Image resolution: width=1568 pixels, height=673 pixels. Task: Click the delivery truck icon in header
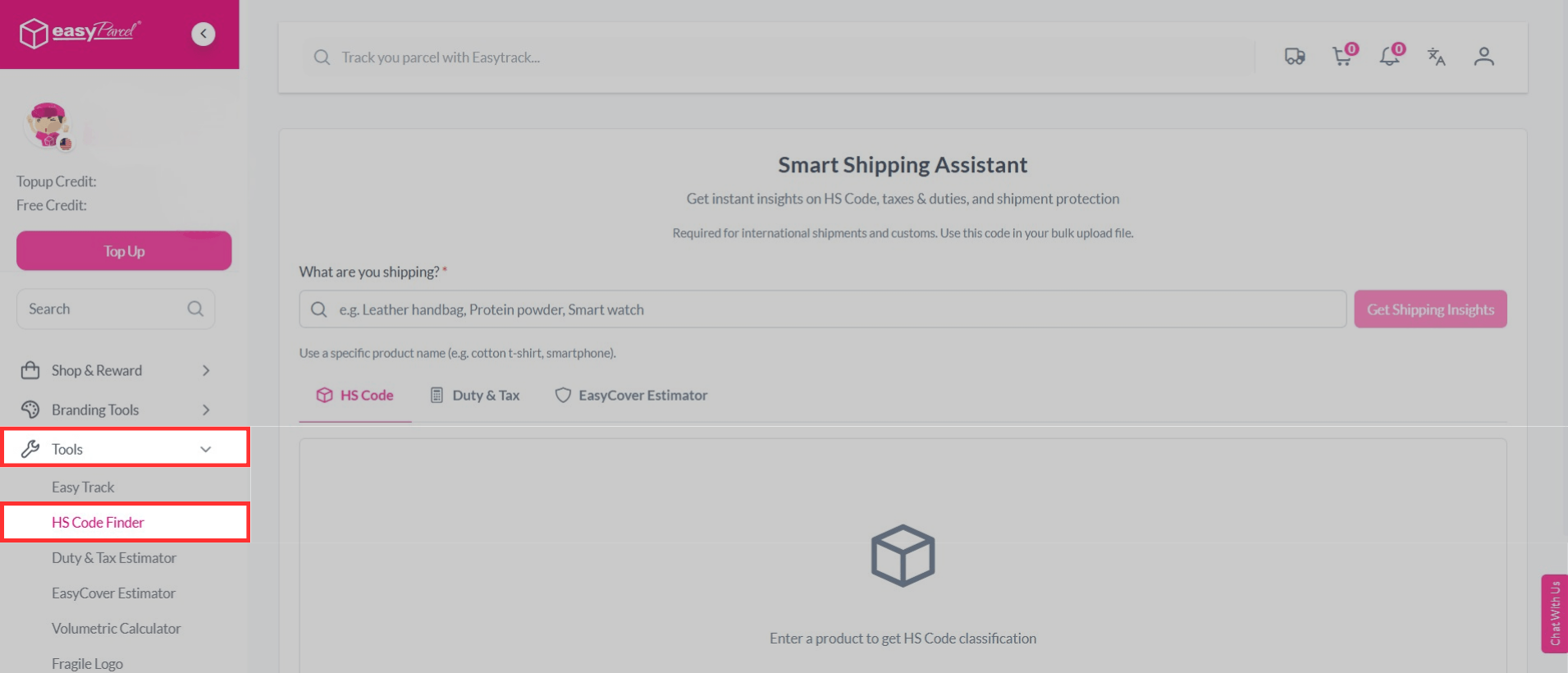tap(1295, 57)
